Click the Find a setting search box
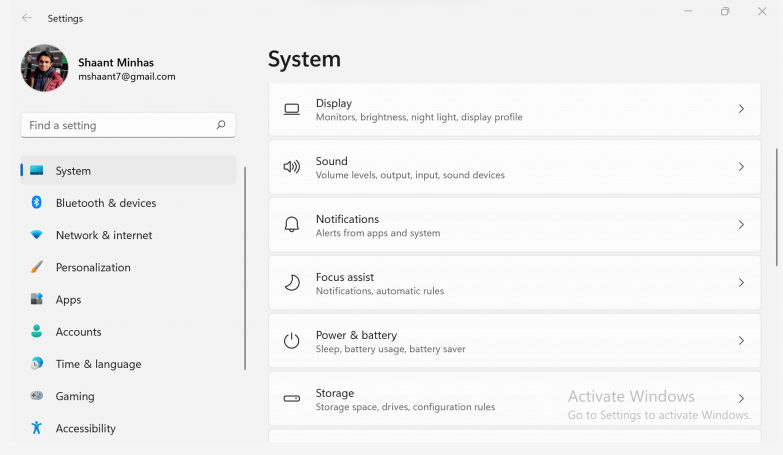 coord(128,125)
